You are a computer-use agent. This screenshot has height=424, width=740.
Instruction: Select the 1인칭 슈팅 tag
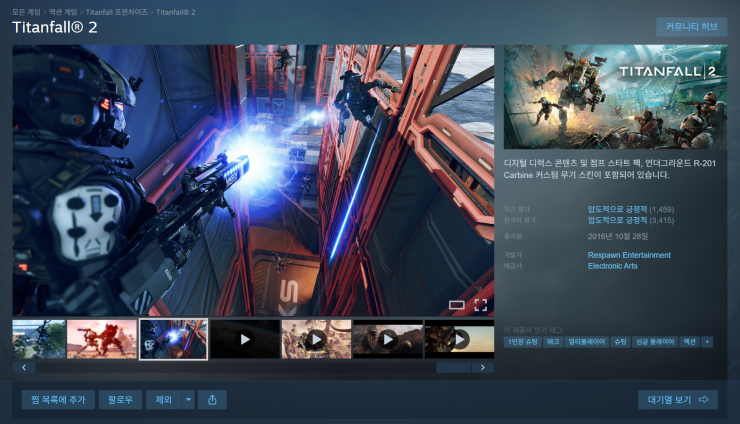click(523, 342)
